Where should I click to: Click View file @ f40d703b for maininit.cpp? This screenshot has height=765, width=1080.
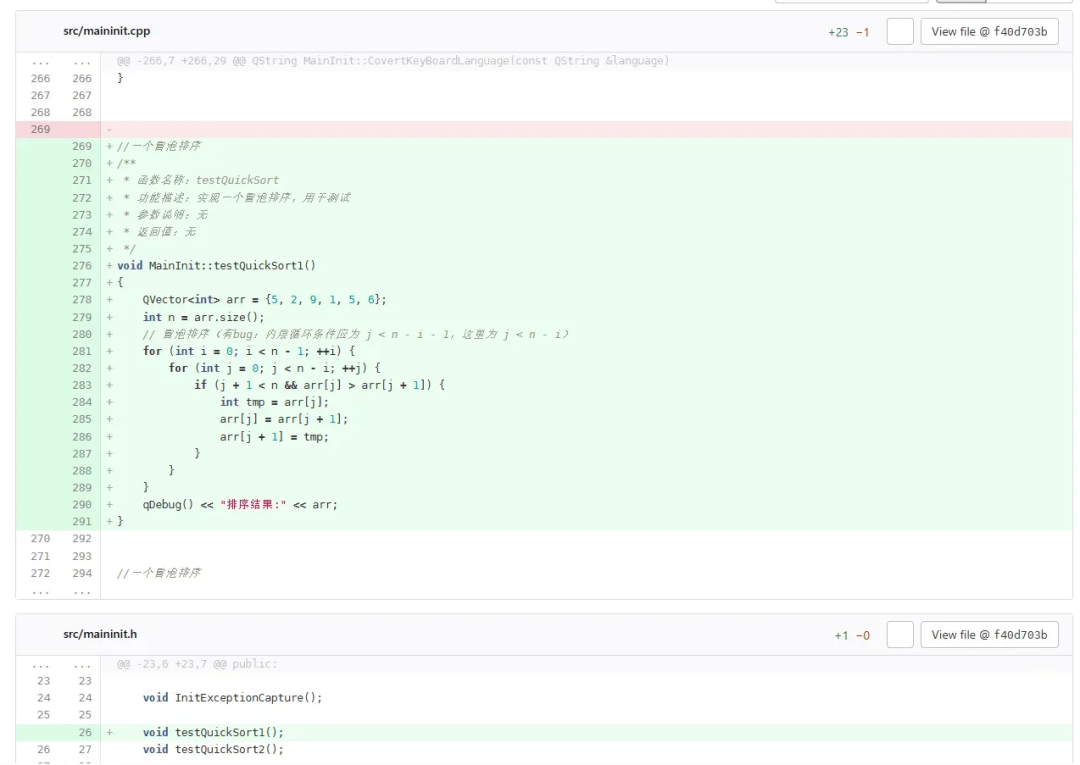pyautogui.click(x=989, y=32)
